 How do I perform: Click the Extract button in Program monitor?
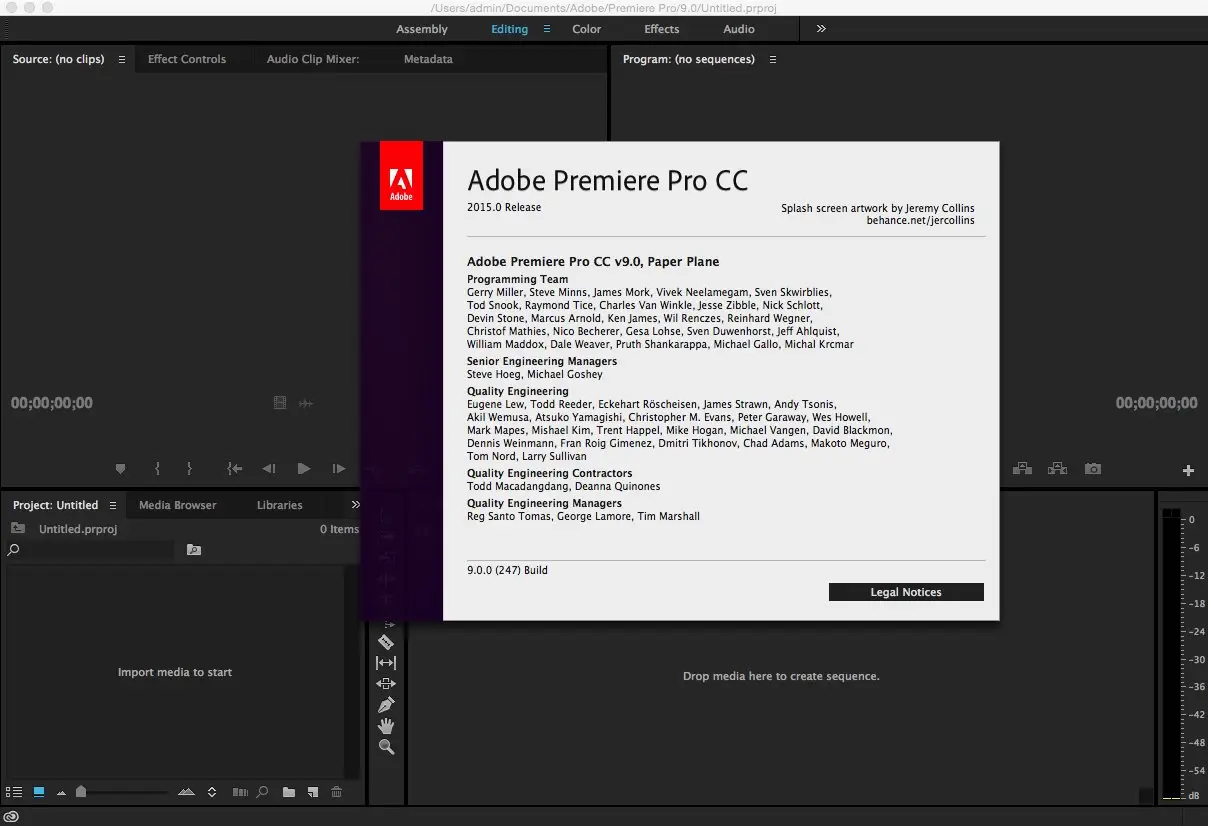[1057, 468]
